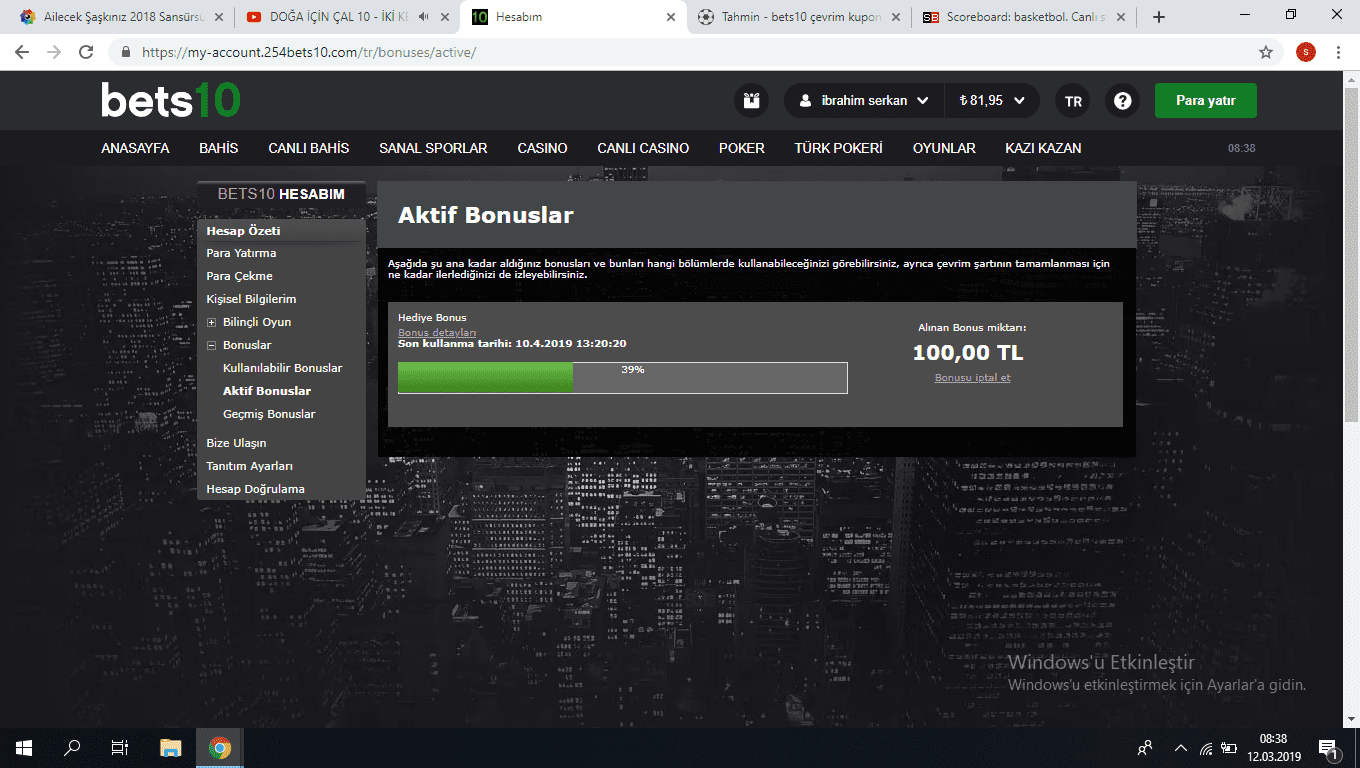Viewport: 1360px width, 768px height.
Task: Open SANAL SPORLAR menu item
Action: tap(433, 148)
